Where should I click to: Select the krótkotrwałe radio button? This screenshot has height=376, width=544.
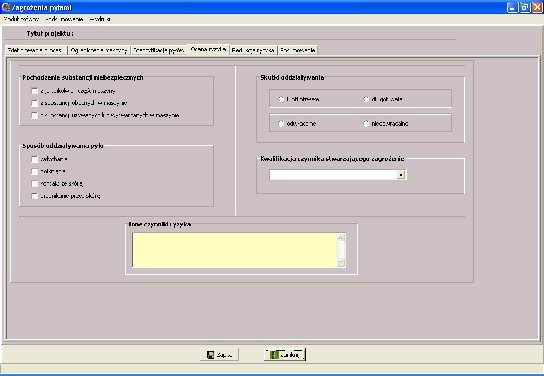(x=281, y=99)
